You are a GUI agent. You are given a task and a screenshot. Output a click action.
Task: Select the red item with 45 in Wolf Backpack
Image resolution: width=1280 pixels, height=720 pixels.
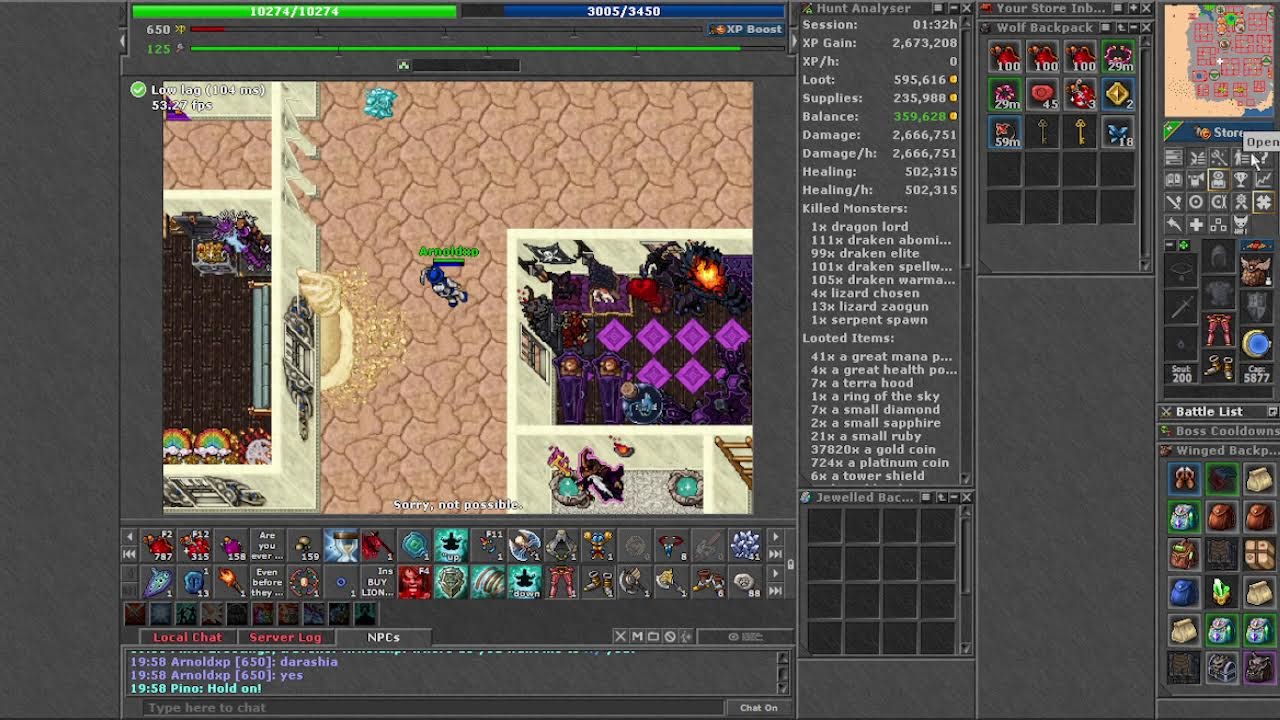pos(1043,94)
